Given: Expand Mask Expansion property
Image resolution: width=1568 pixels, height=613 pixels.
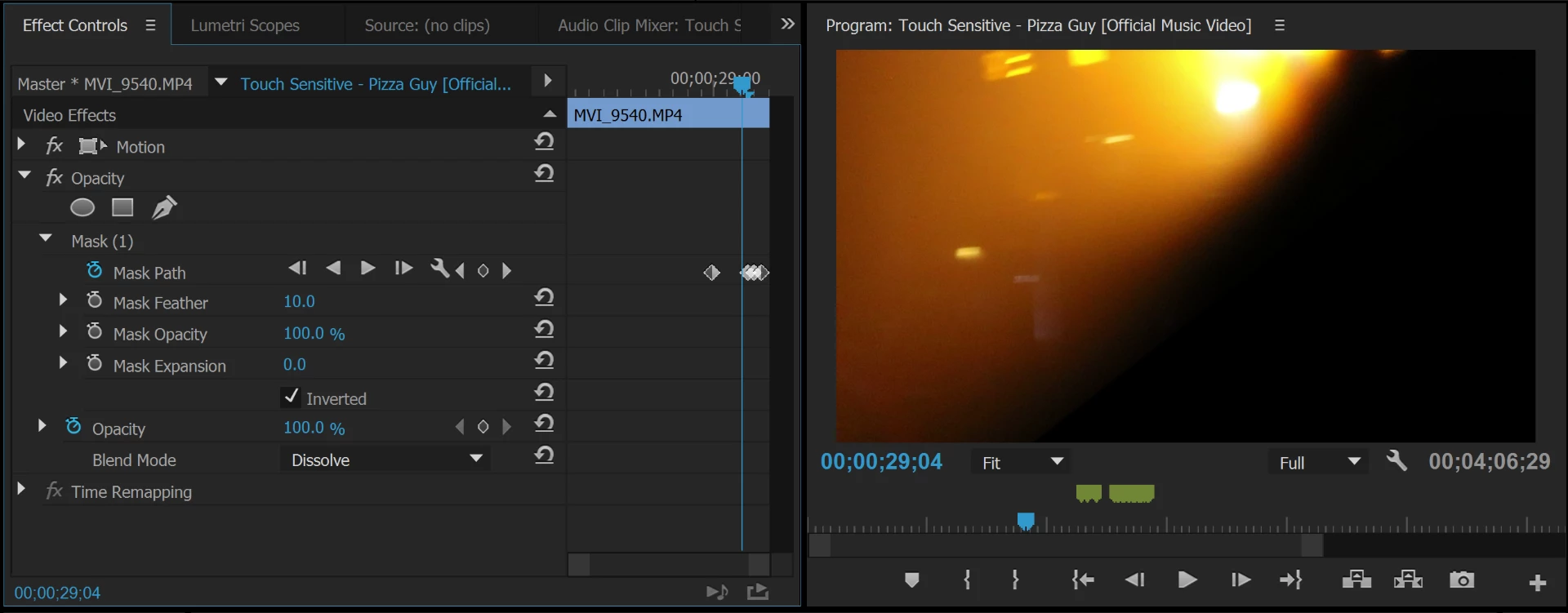Looking at the screenshot, I should (x=63, y=362).
